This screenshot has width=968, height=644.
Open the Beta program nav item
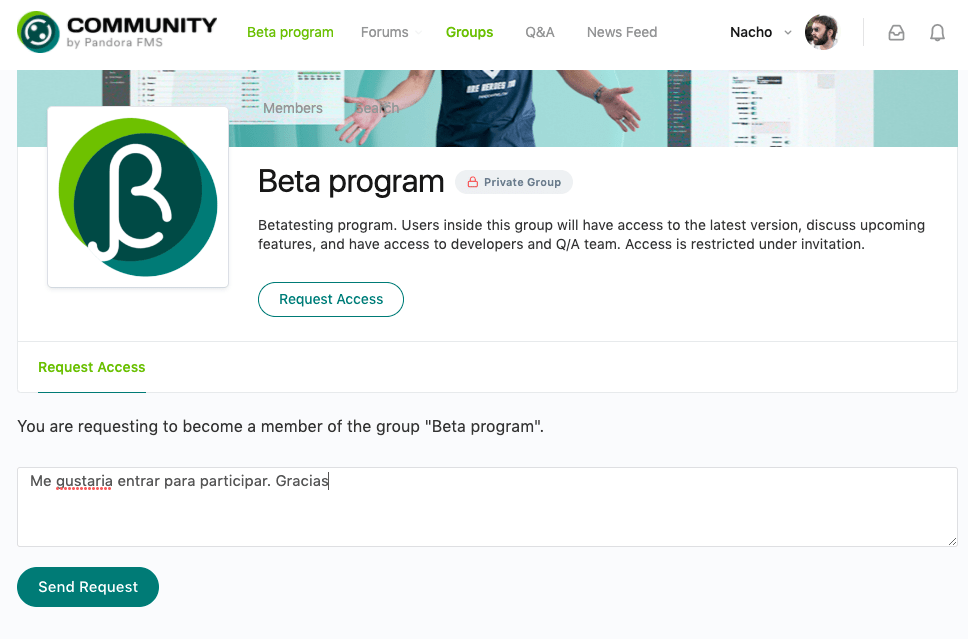point(290,32)
